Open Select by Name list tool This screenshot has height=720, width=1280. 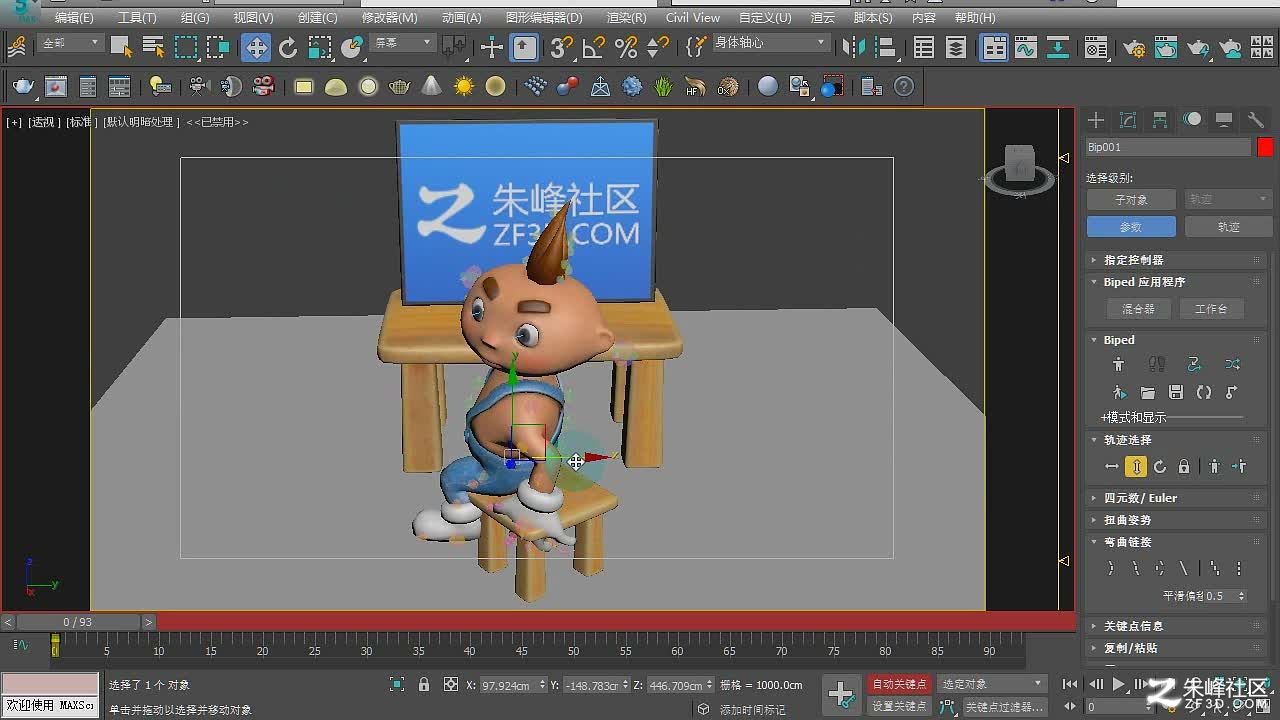coord(153,47)
